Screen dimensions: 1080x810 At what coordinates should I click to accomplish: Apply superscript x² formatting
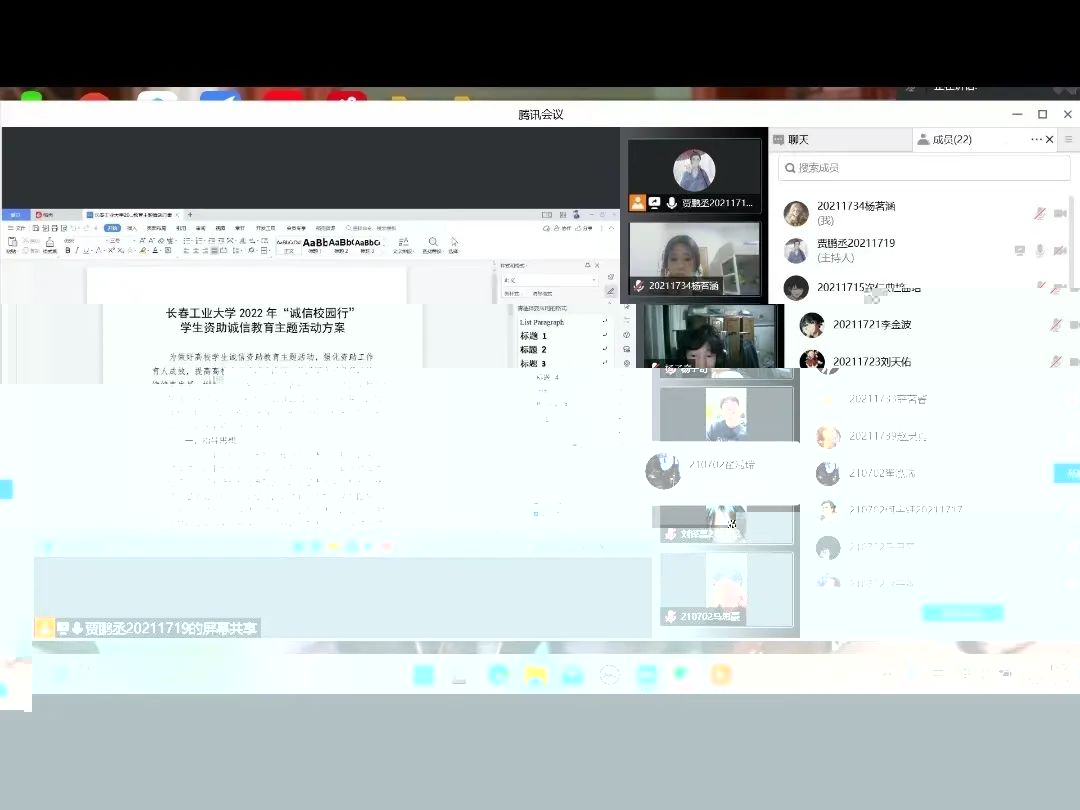click(111, 250)
